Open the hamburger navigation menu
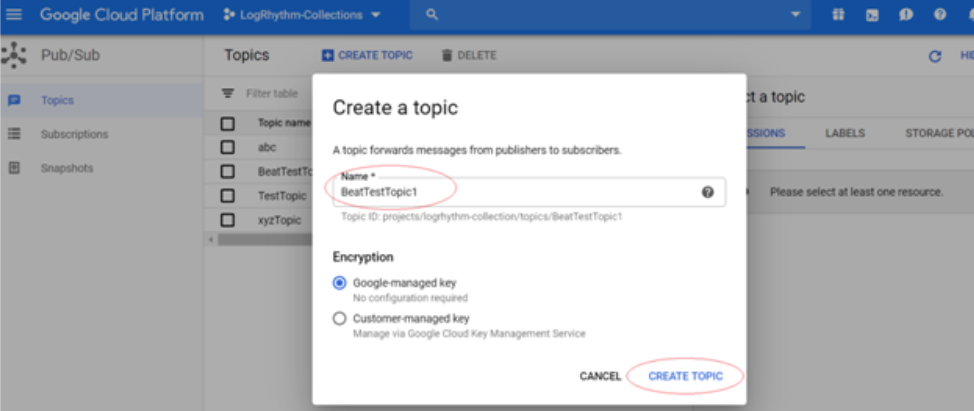The width and height of the screenshot is (974, 411). (14, 15)
